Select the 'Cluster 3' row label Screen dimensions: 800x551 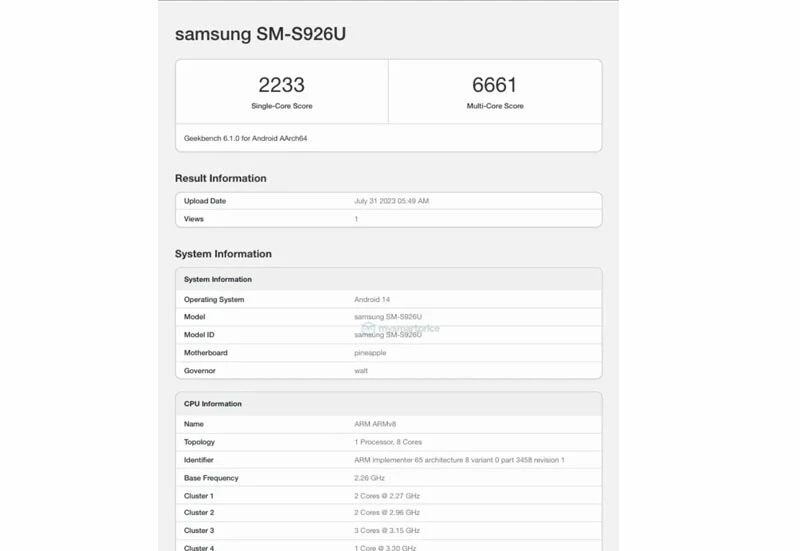tap(199, 531)
